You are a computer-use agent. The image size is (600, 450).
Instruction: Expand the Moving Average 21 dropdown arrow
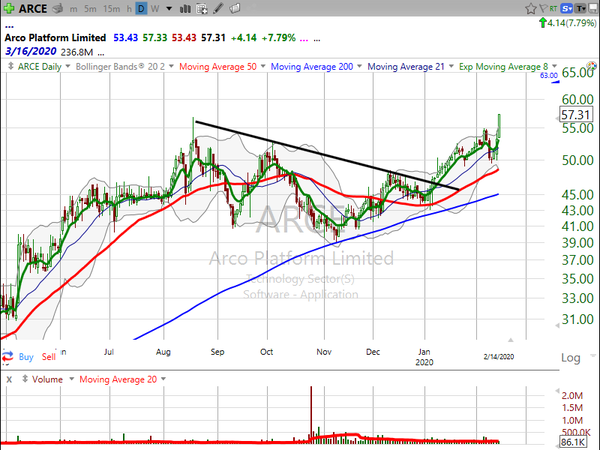click(x=451, y=66)
